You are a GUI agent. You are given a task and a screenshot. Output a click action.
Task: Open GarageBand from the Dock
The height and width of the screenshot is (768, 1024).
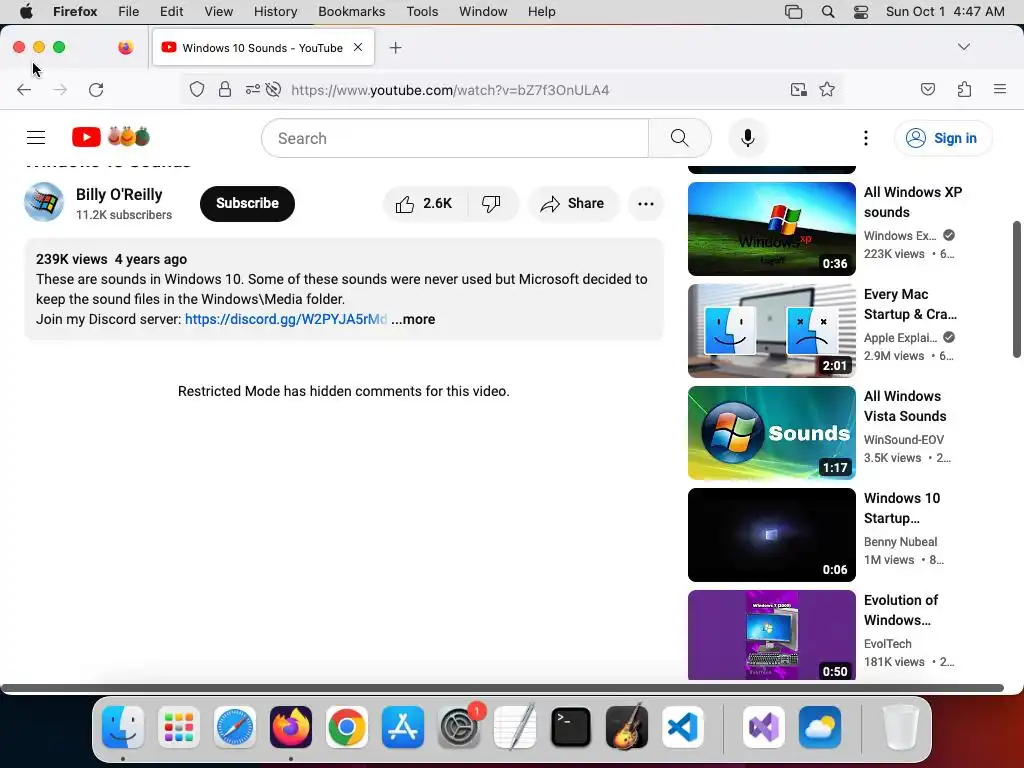pyautogui.click(x=627, y=727)
